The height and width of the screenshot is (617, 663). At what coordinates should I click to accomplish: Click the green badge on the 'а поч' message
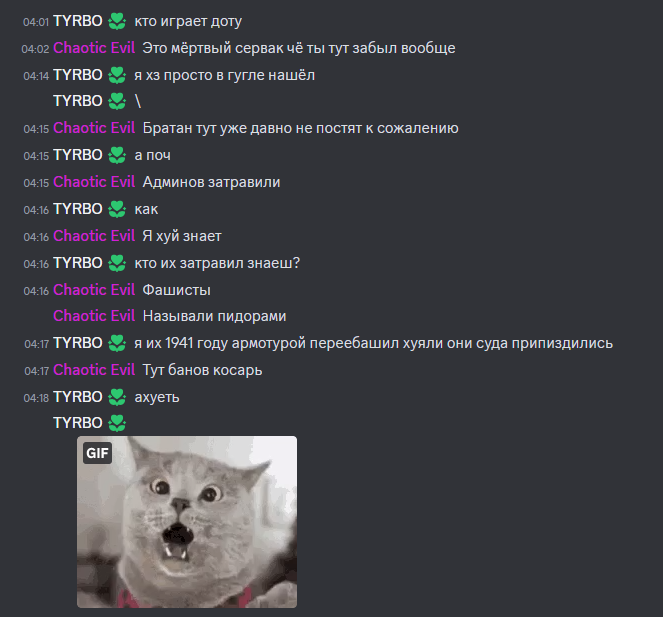(x=117, y=155)
